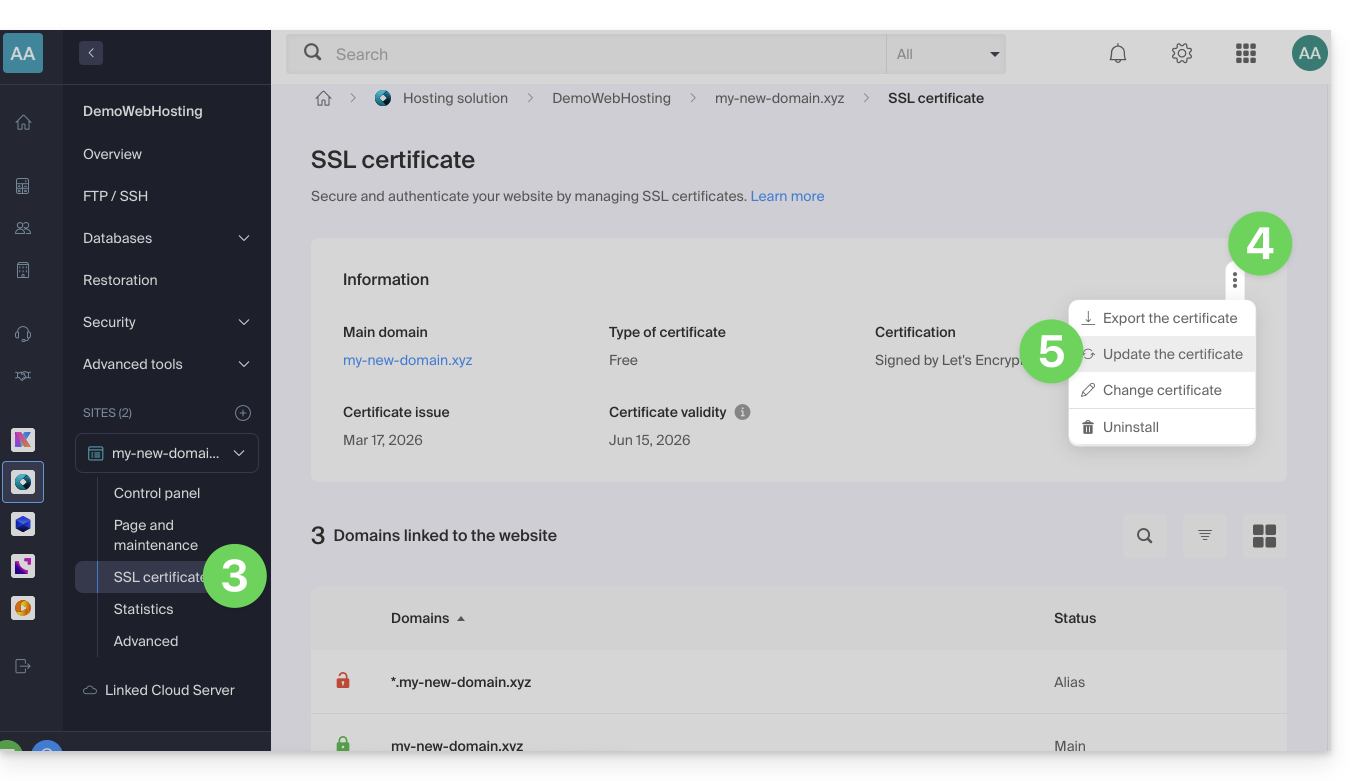The width and height of the screenshot is (1361, 781).
Task: Click the Learn more link
Action: pyautogui.click(x=787, y=196)
